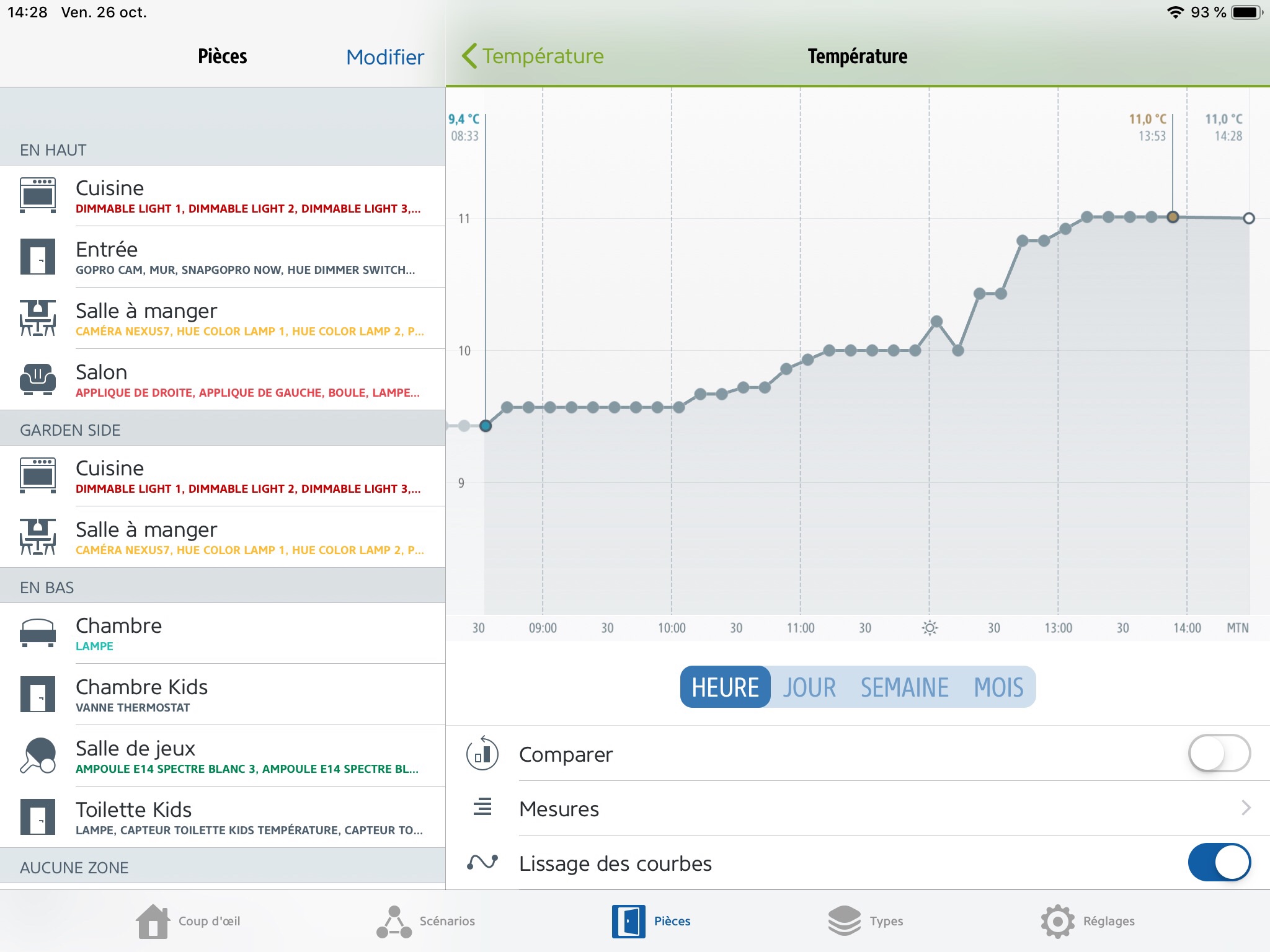This screenshot has height=952, width=1270.
Task: Tap the GARDEN SIDE zone header
Action: click(223, 428)
